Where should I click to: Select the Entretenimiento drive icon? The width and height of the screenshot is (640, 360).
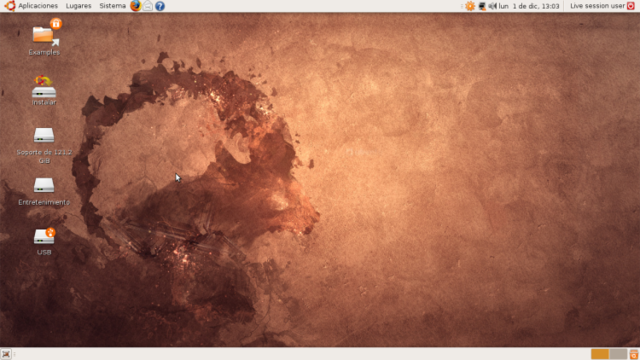coord(44,185)
